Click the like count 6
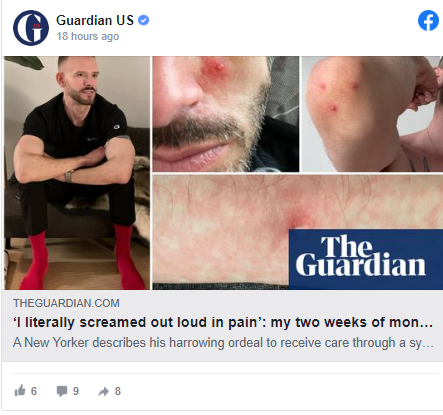This screenshot has width=443, height=415. coord(34,391)
